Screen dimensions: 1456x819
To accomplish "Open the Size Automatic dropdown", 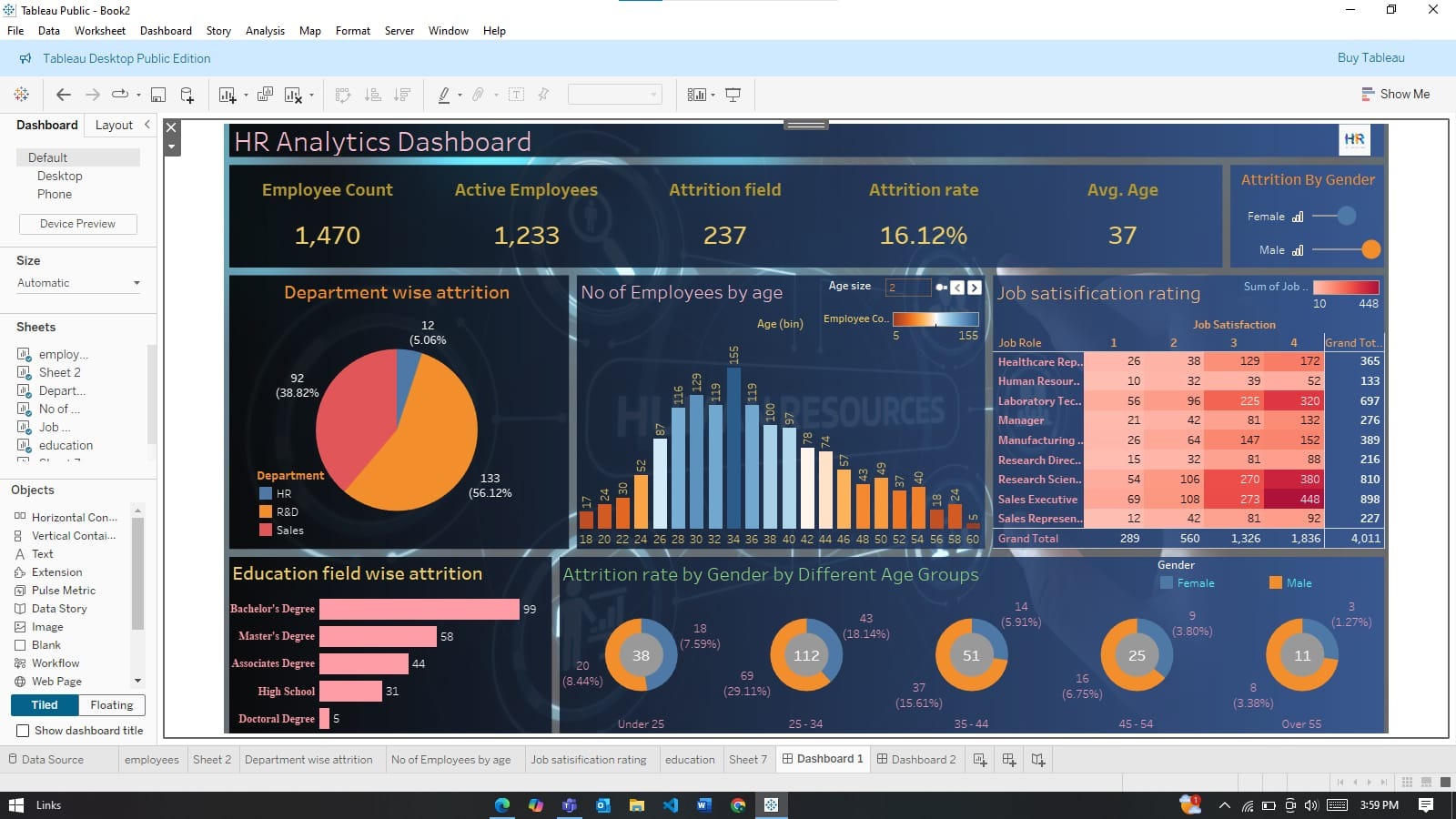I will 79,283.
